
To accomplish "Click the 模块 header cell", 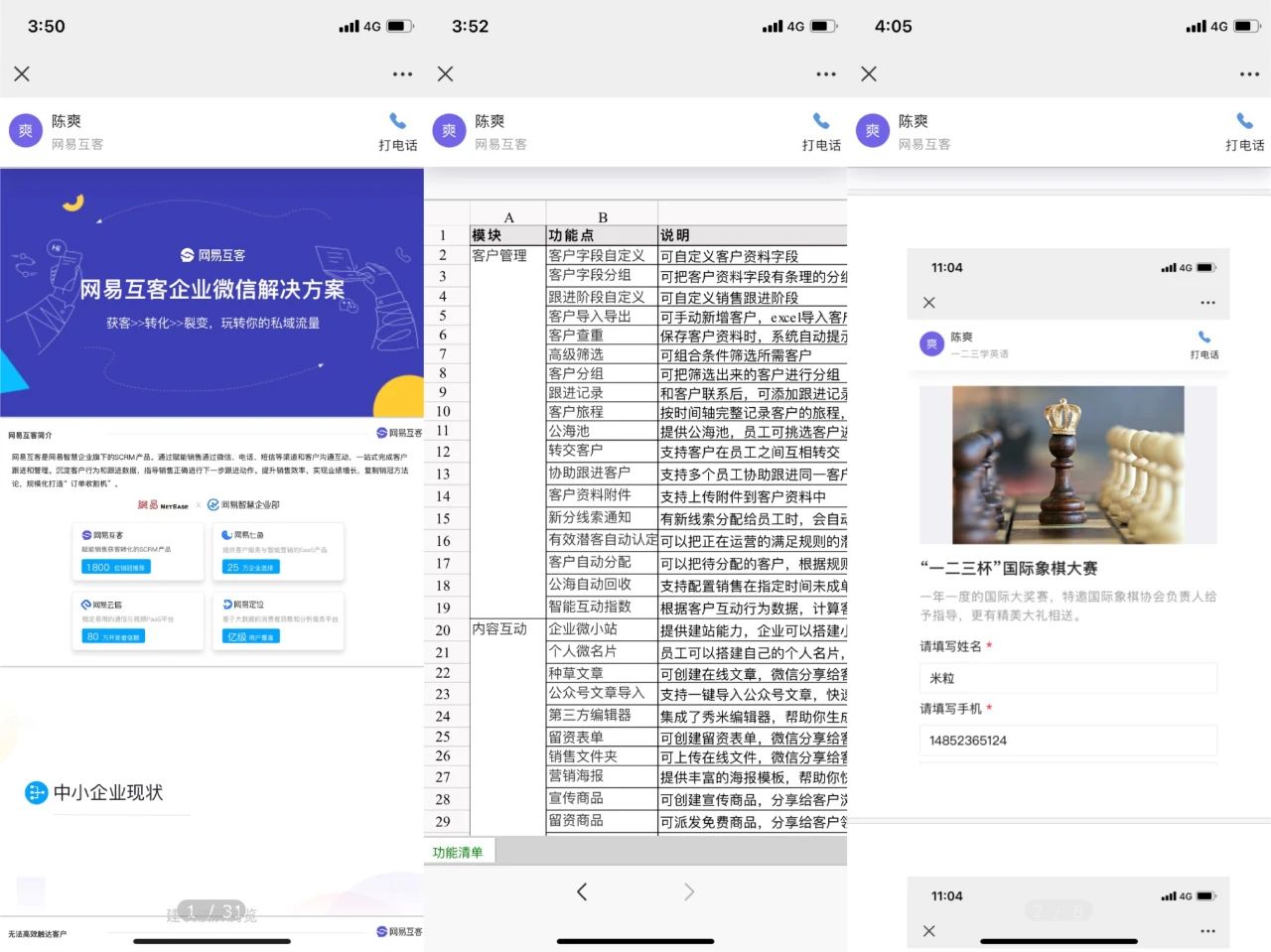I will (508, 235).
